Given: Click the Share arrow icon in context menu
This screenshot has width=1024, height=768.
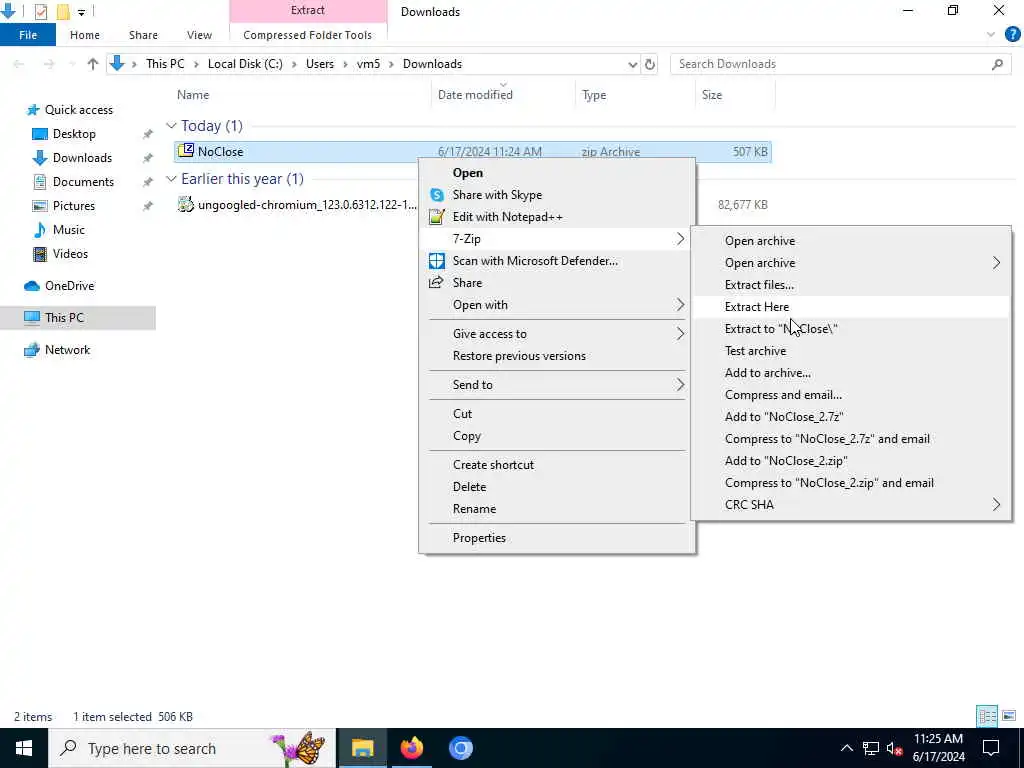Looking at the screenshot, I should tap(436, 282).
